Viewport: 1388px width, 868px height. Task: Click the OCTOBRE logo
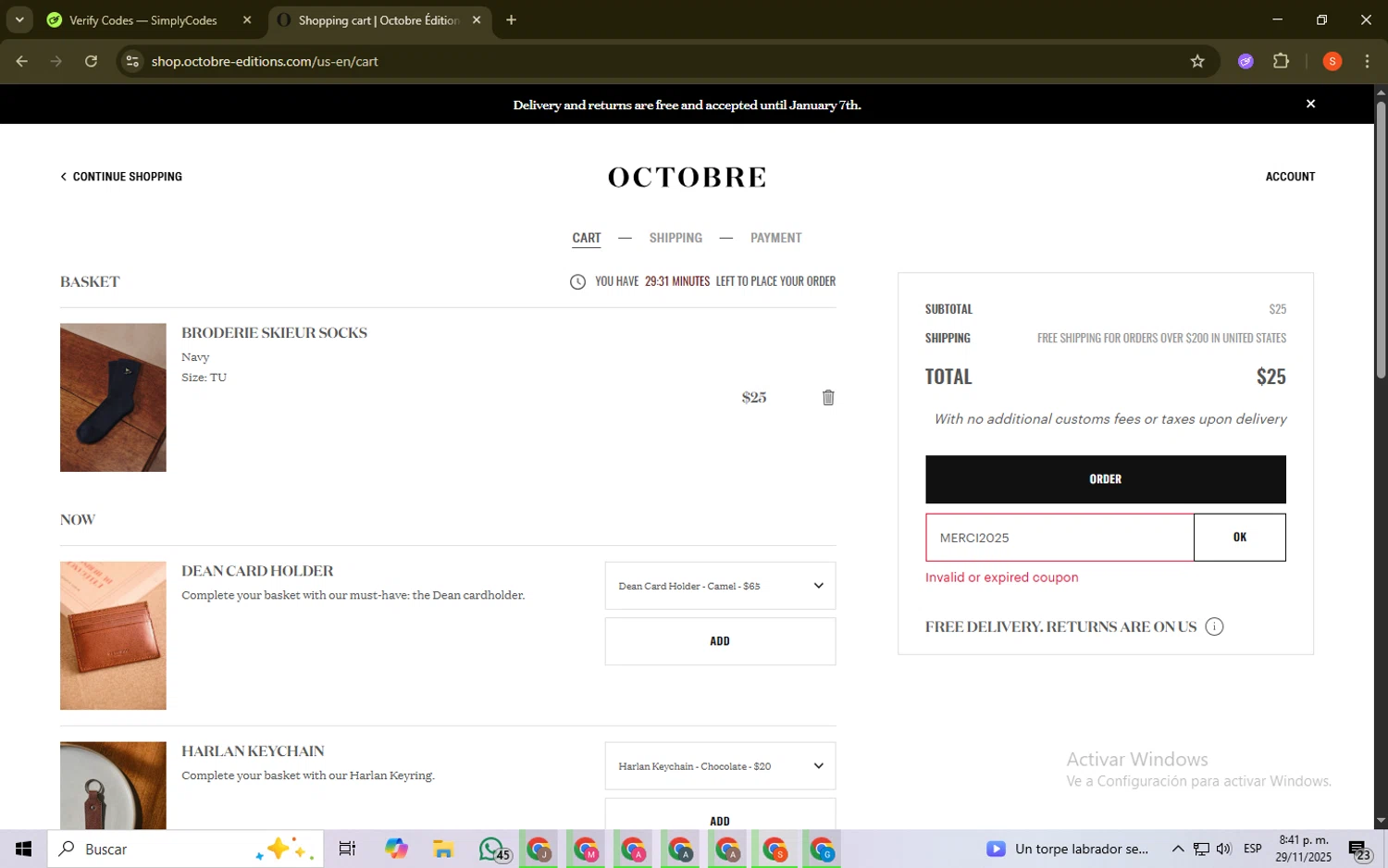pyautogui.click(x=687, y=177)
